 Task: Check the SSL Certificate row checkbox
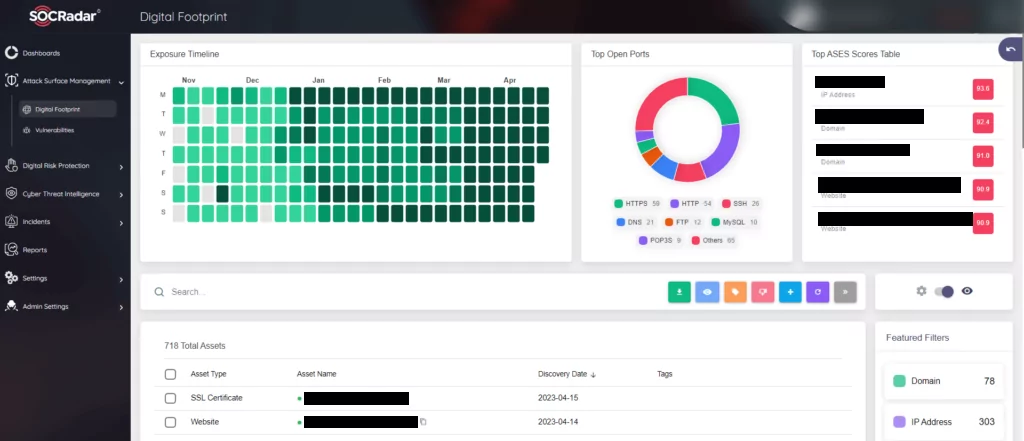(x=170, y=398)
